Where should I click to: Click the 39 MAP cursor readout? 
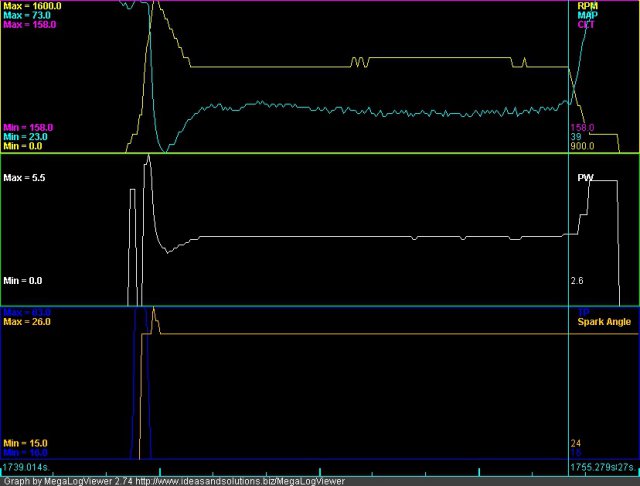[x=575, y=137]
